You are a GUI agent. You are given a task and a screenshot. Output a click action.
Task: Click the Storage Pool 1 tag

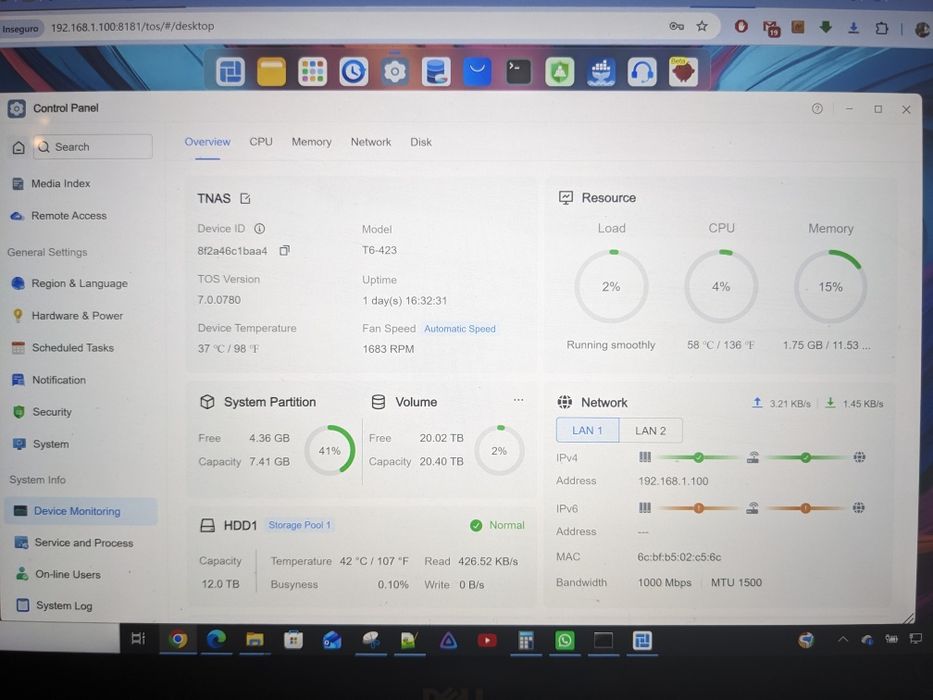[x=299, y=525]
